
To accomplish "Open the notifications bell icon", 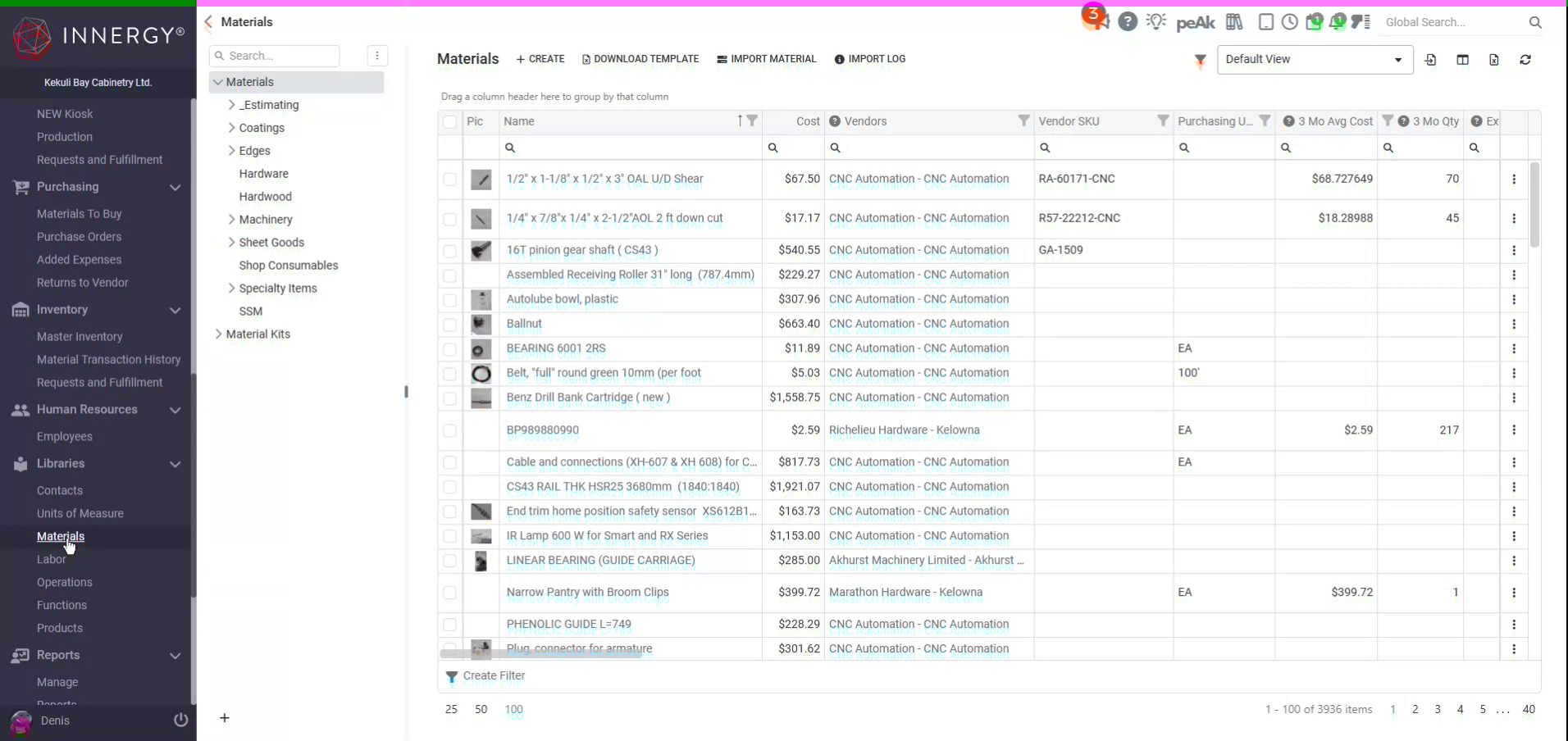I will [1338, 22].
